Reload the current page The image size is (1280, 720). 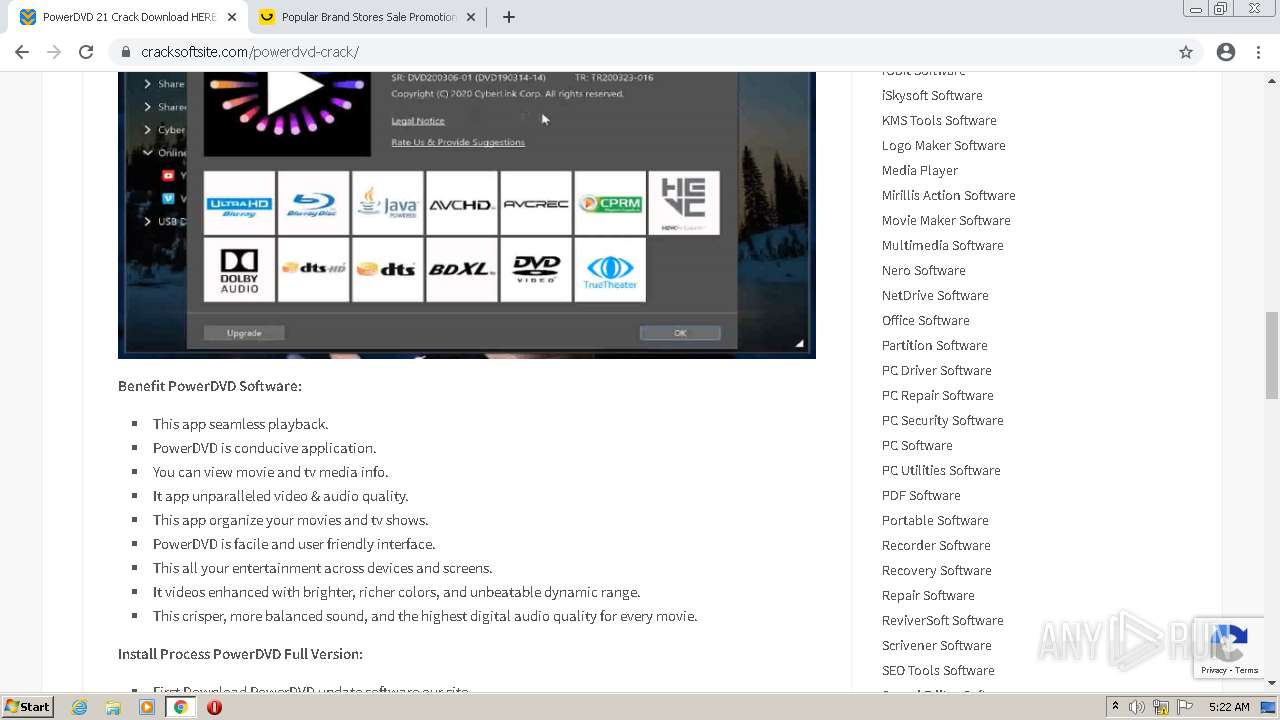(x=86, y=52)
